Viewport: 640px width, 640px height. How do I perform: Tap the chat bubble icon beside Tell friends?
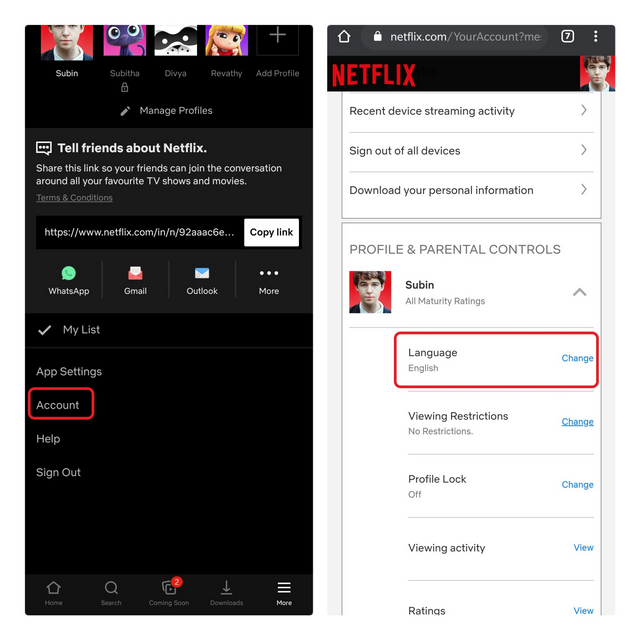(x=44, y=148)
